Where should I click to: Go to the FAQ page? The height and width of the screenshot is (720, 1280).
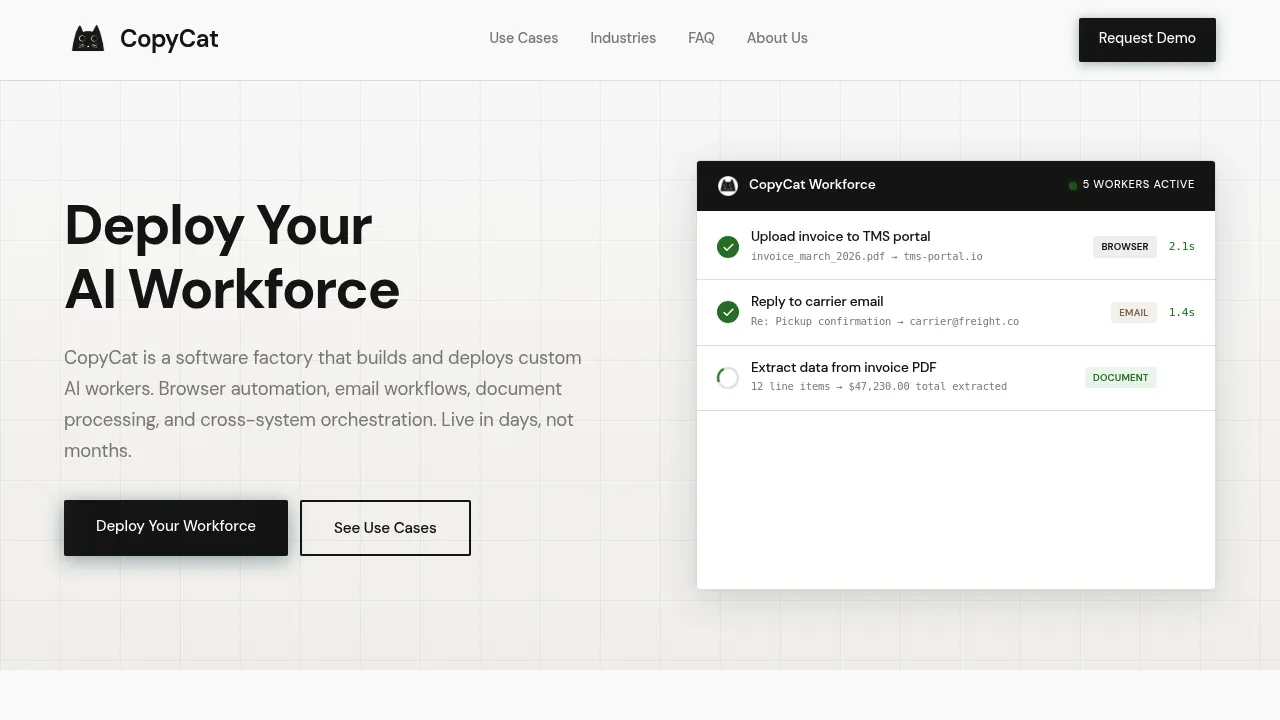701,38
